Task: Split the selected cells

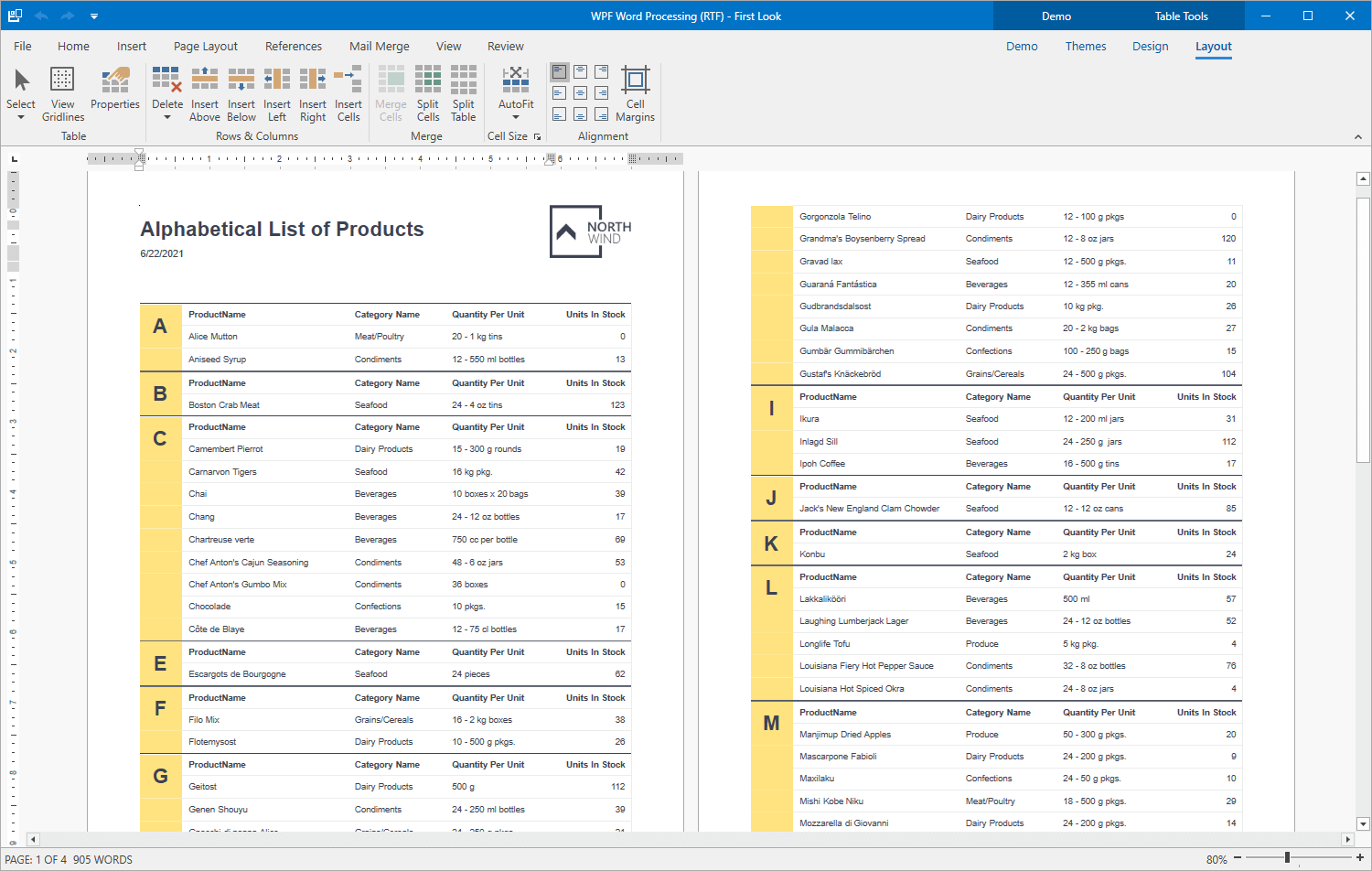Action: pos(428,81)
